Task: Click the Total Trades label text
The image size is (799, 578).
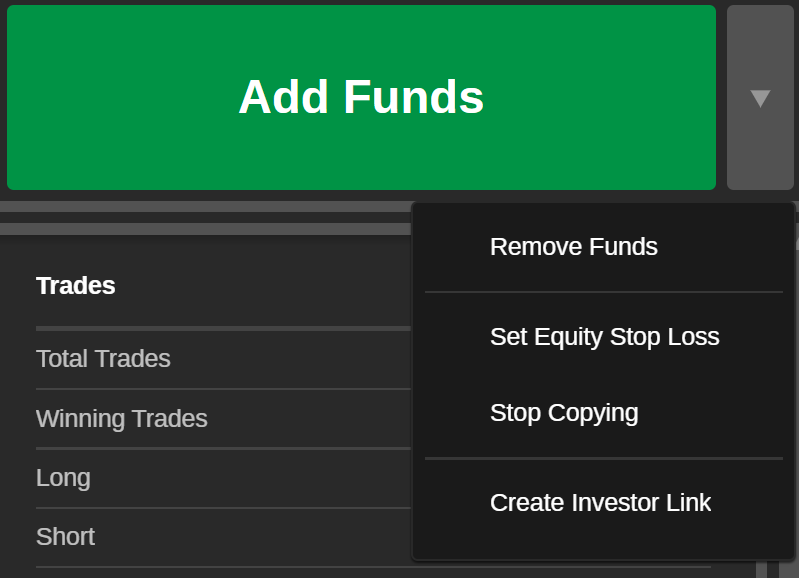Action: (103, 359)
